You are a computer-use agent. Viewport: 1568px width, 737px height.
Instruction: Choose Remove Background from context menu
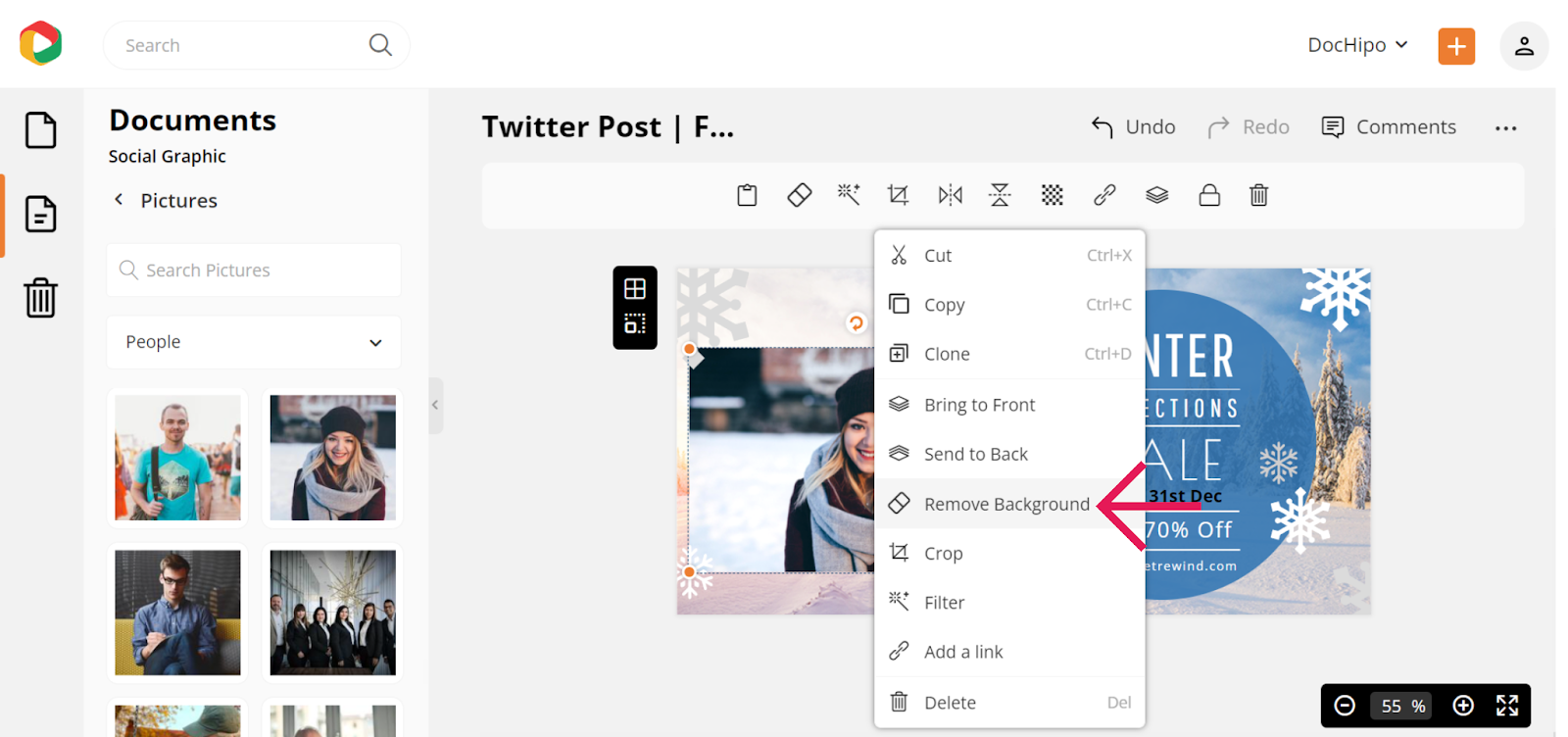point(1009,504)
